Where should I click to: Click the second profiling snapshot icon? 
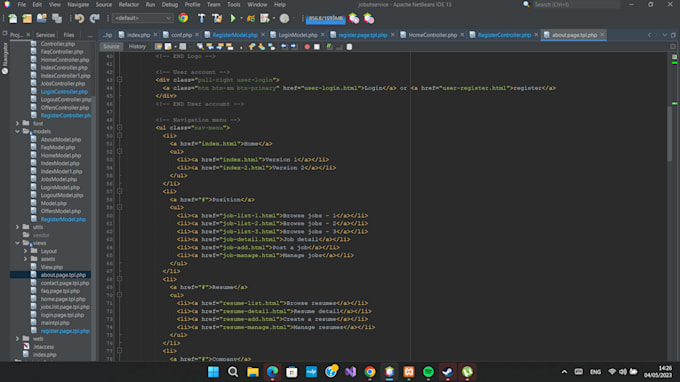pos(369,18)
